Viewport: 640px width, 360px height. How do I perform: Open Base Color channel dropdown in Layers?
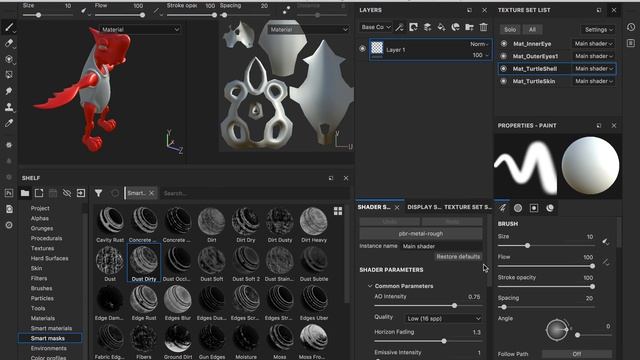click(x=376, y=27)
